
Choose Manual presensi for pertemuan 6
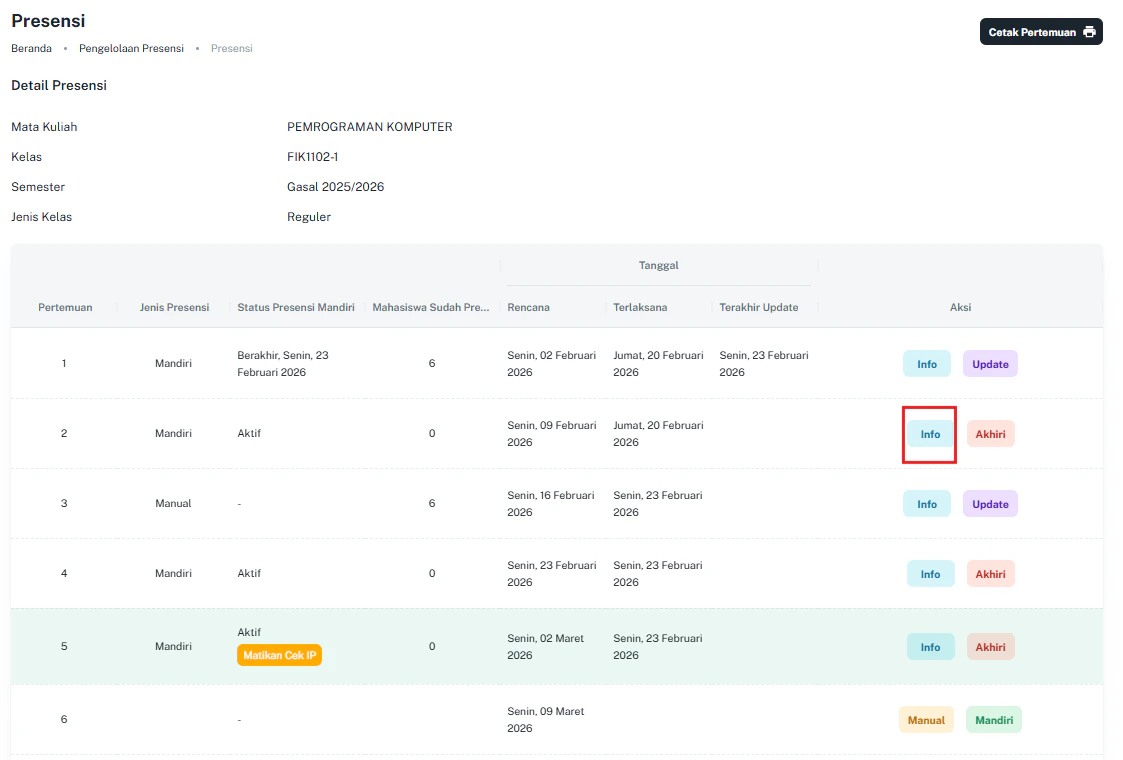(926, 720)
